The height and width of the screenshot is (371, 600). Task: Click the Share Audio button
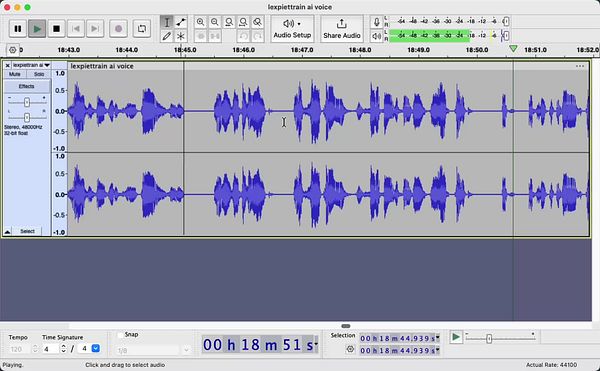342,29
